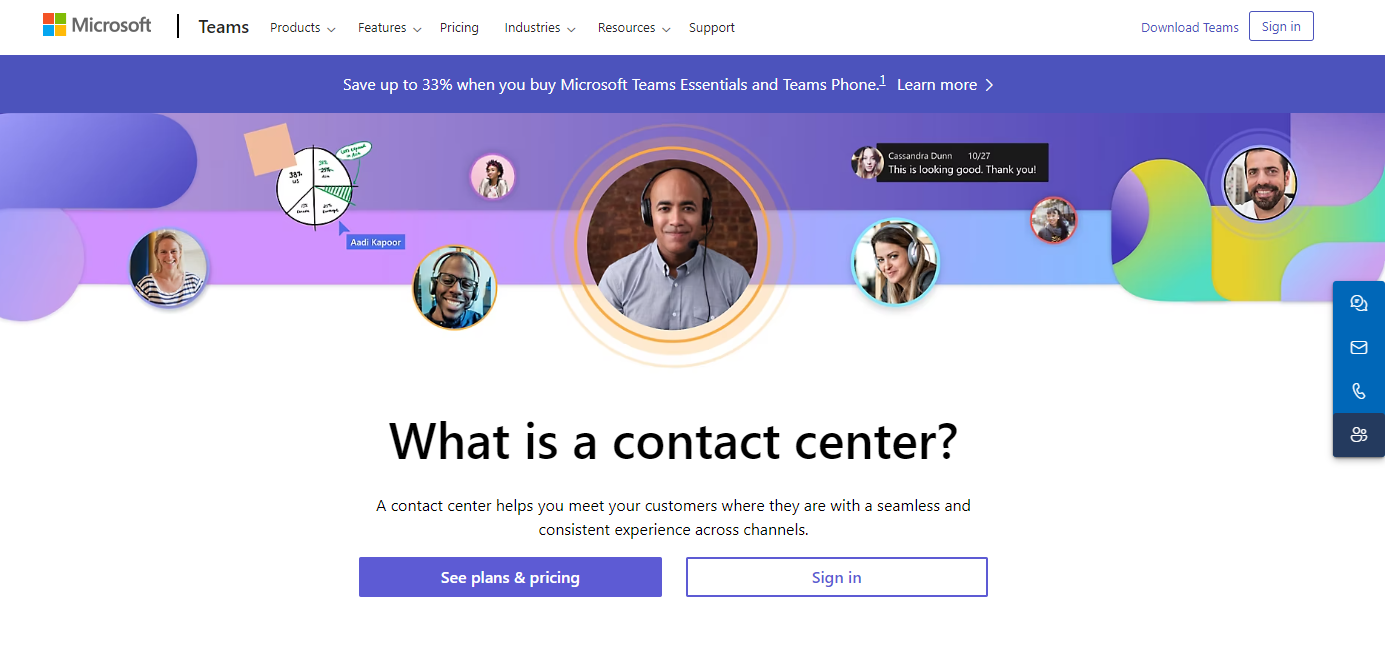
Task: Open the chat icon in side panel
Action: pyautogui.click(x=1359, y=304)
